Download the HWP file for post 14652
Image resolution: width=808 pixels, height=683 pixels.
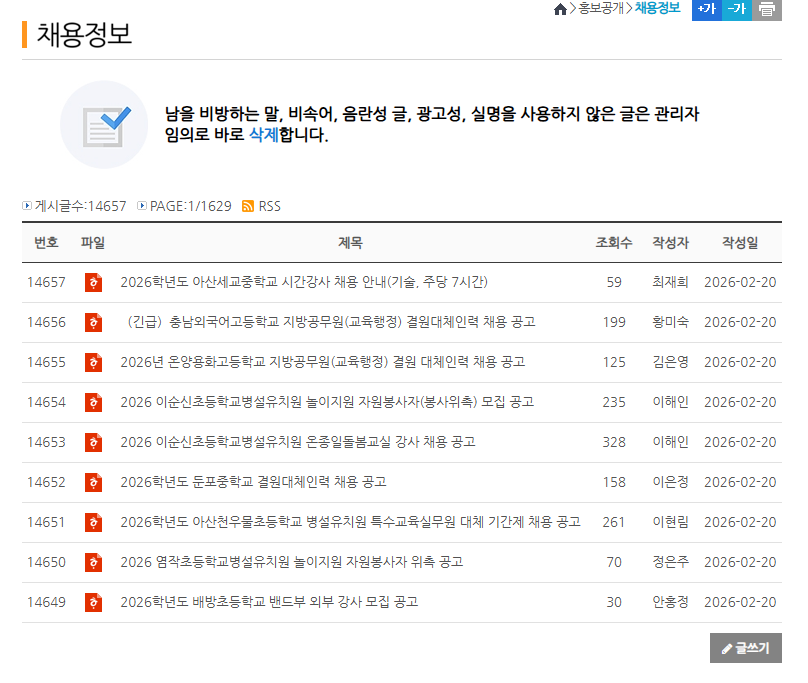click(93, 482)
